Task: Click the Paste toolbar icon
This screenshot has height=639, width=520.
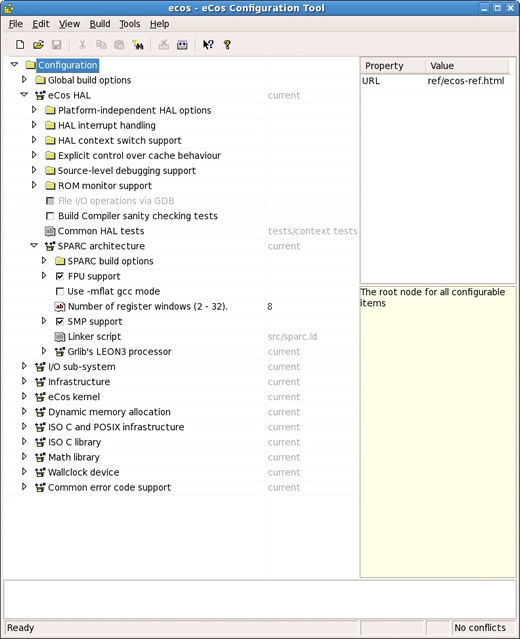Action: click(119, 44)
